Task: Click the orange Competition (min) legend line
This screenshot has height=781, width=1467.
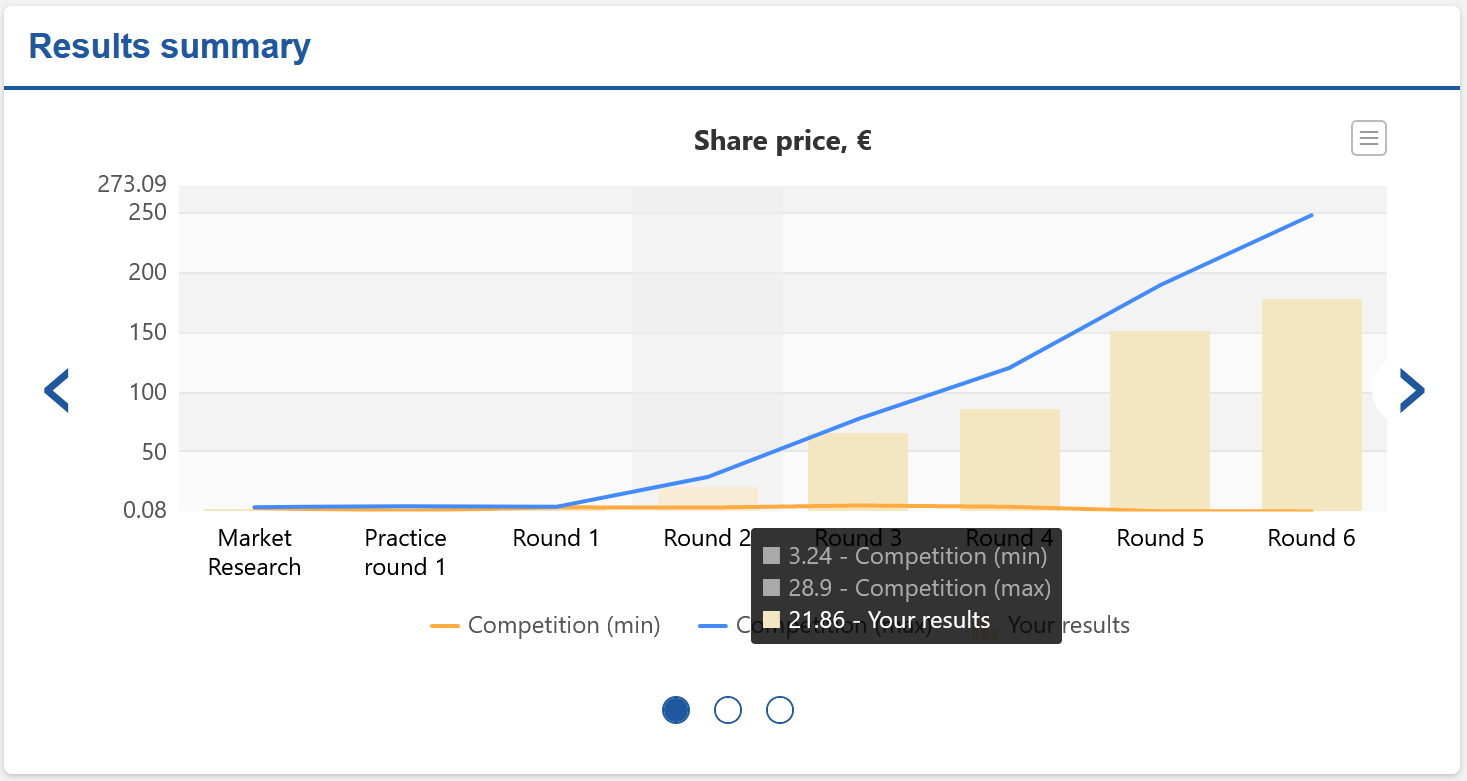Action: 444,626
